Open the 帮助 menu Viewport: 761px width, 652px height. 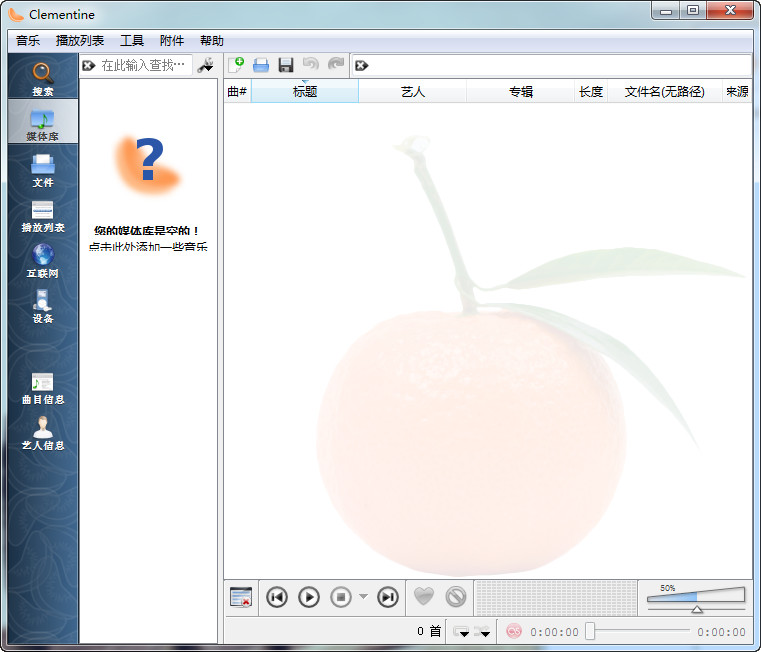coord(212,41)
